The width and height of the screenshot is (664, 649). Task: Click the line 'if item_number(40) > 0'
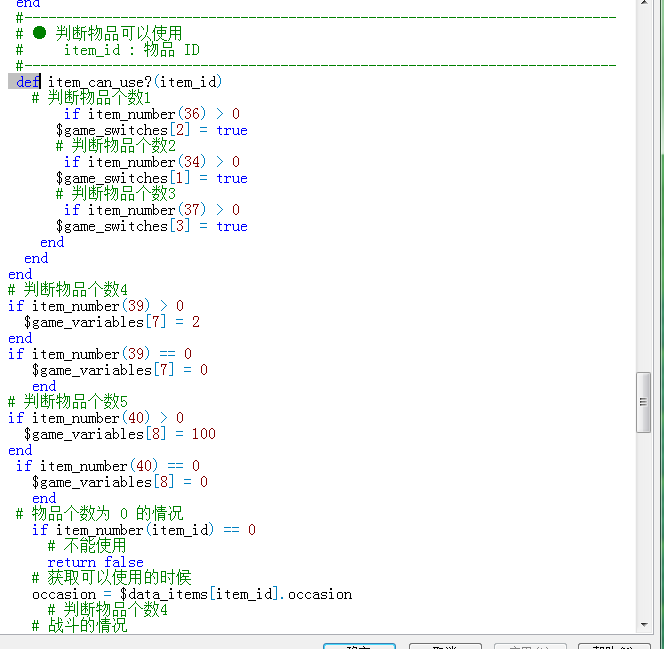pos(96,418)
